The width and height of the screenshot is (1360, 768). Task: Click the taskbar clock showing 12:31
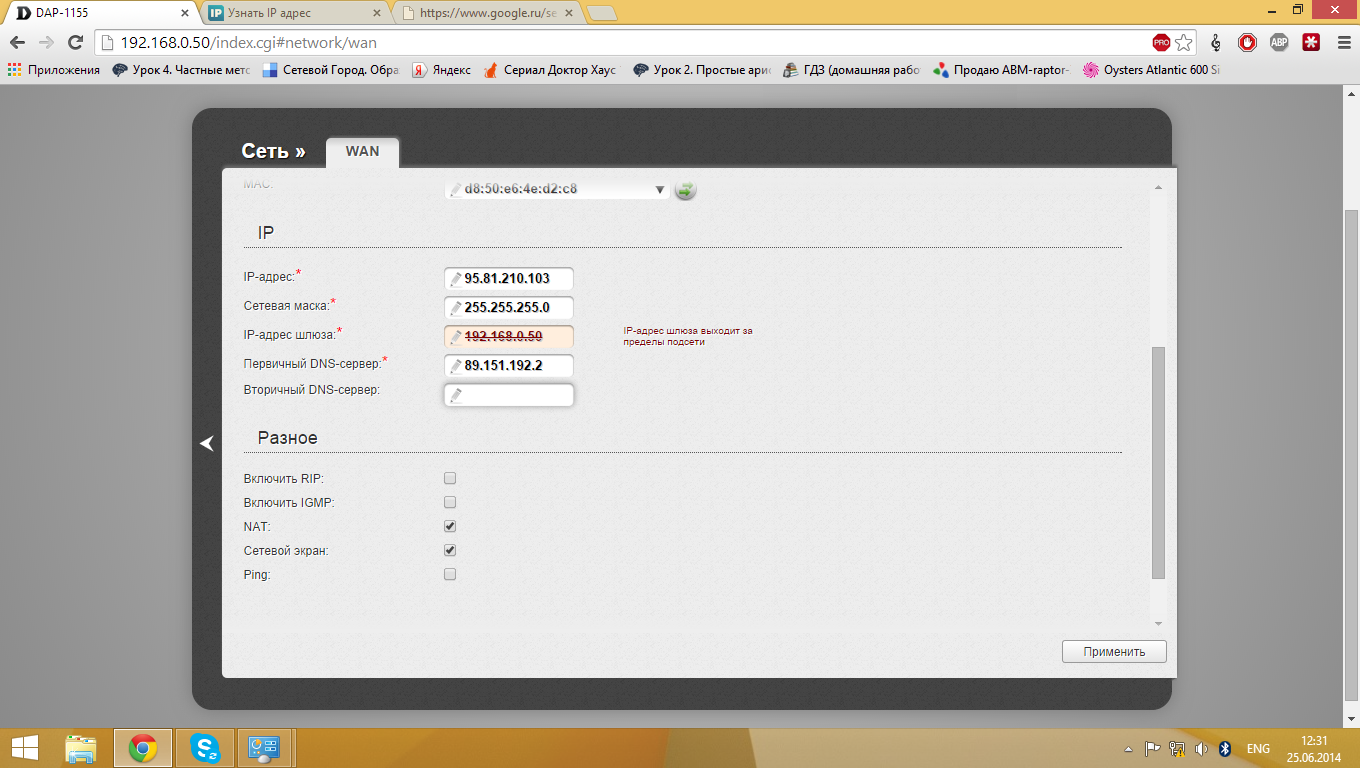[x=1314, y=740]
